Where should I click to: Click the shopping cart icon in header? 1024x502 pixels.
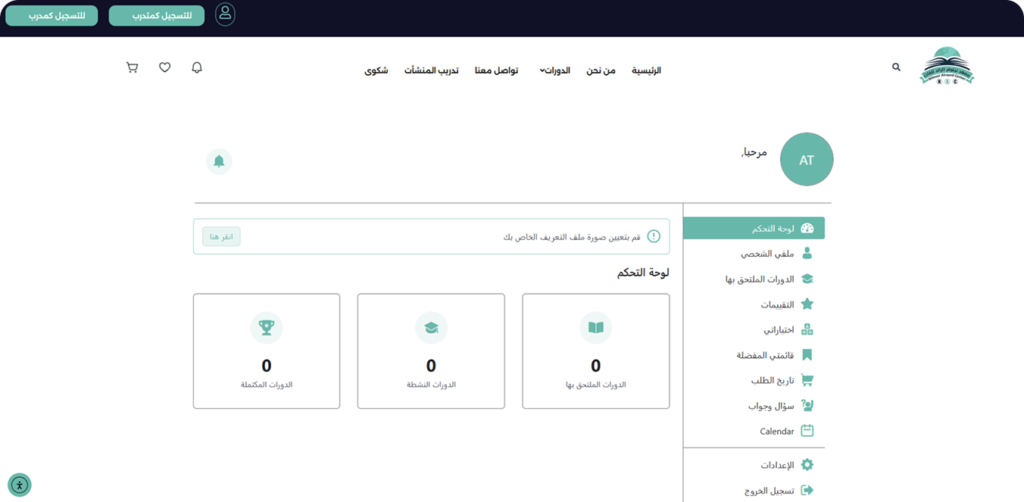(x=132, y=68)
